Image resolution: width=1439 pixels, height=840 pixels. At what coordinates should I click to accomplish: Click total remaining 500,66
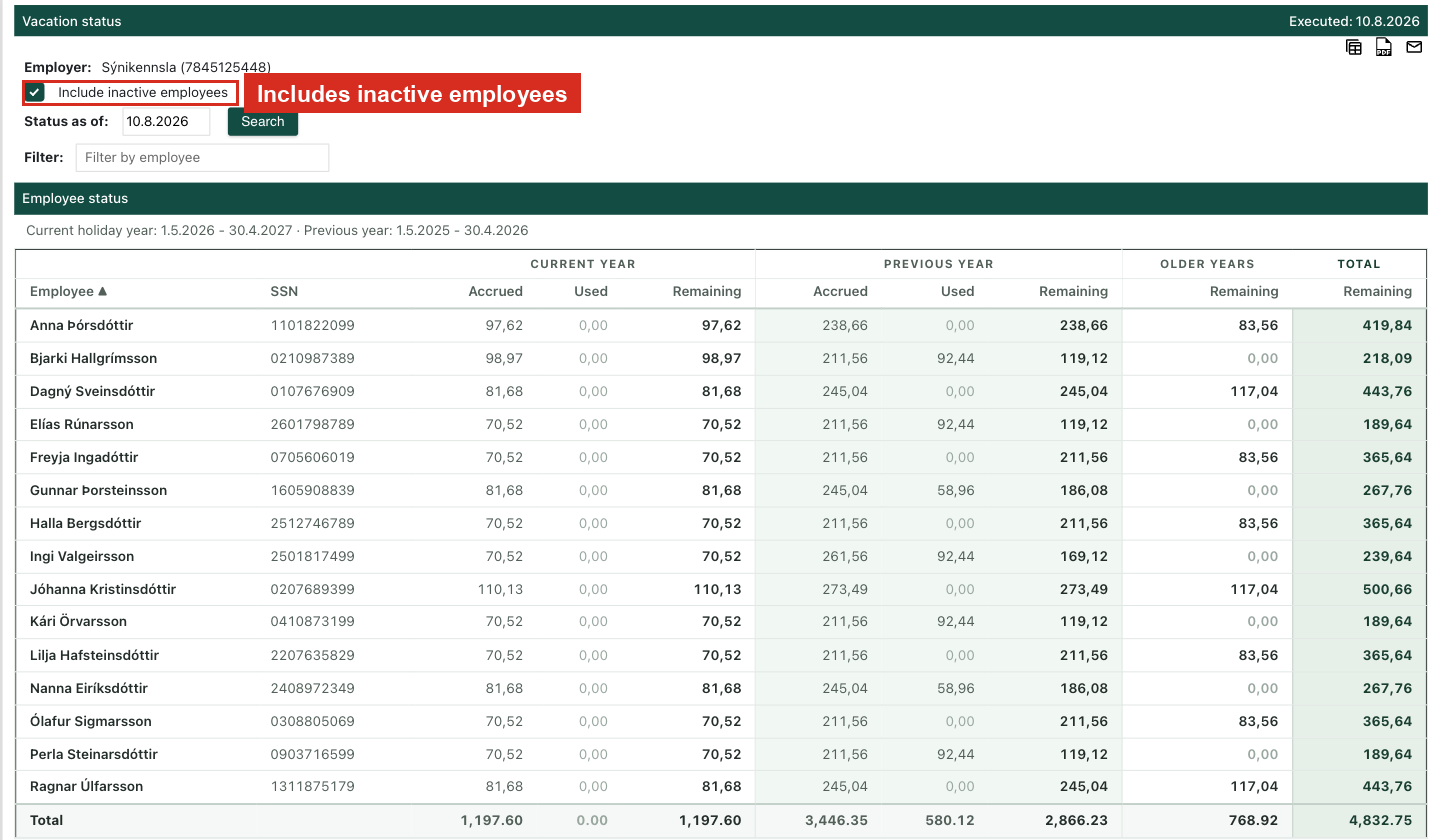tap(1387, 589)
